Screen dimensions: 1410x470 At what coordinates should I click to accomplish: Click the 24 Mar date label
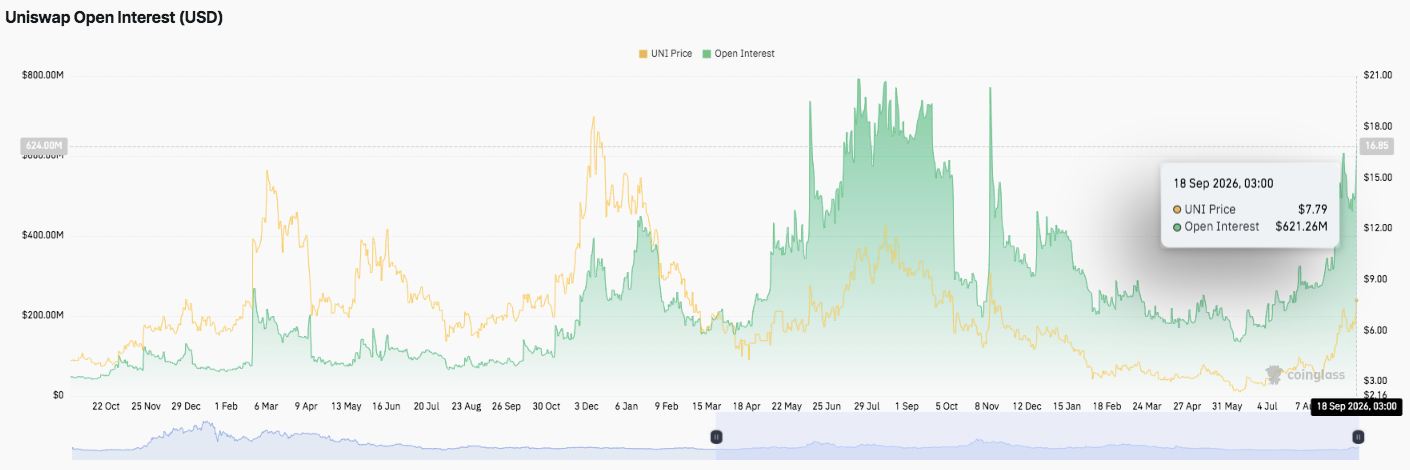point(1146,407)
